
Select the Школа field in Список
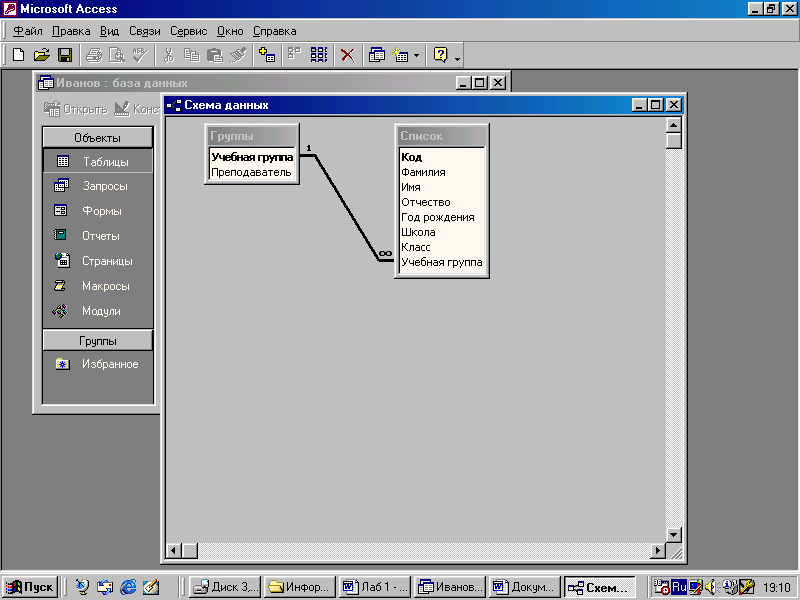pyautogui.click(x=442, y=232)
